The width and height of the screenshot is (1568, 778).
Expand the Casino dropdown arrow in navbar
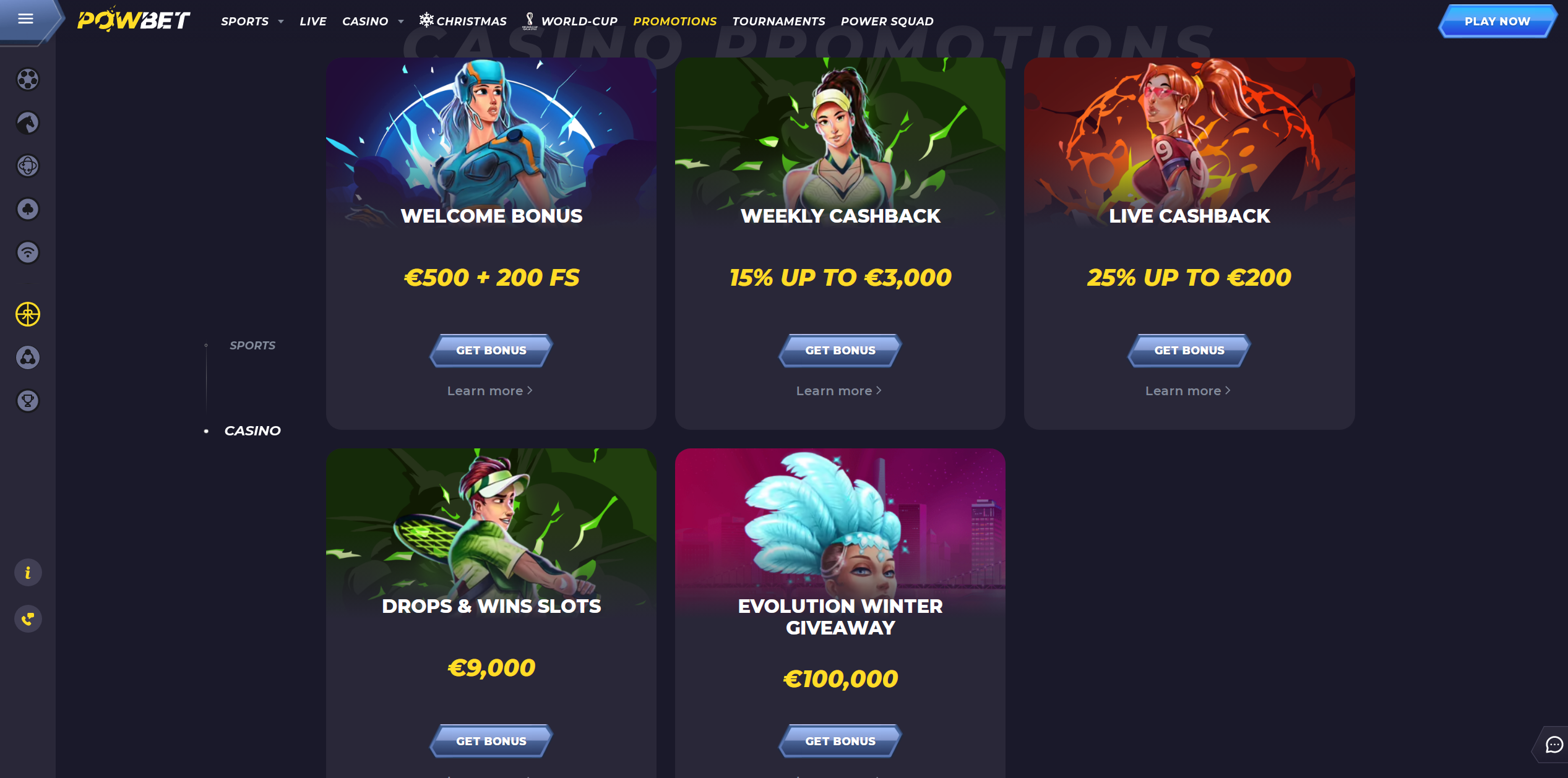401,22
